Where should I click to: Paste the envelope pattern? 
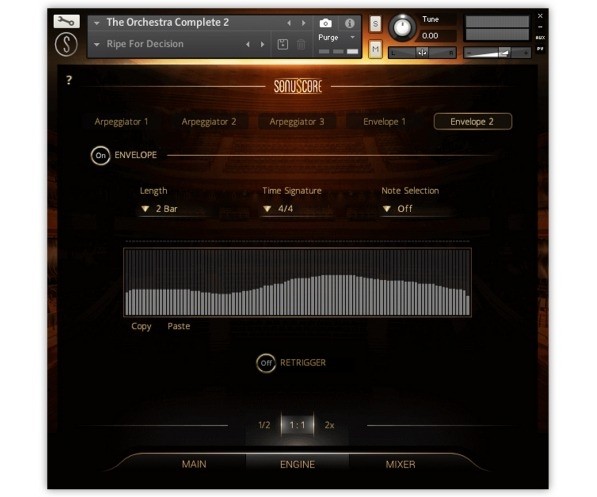point(179,326)
